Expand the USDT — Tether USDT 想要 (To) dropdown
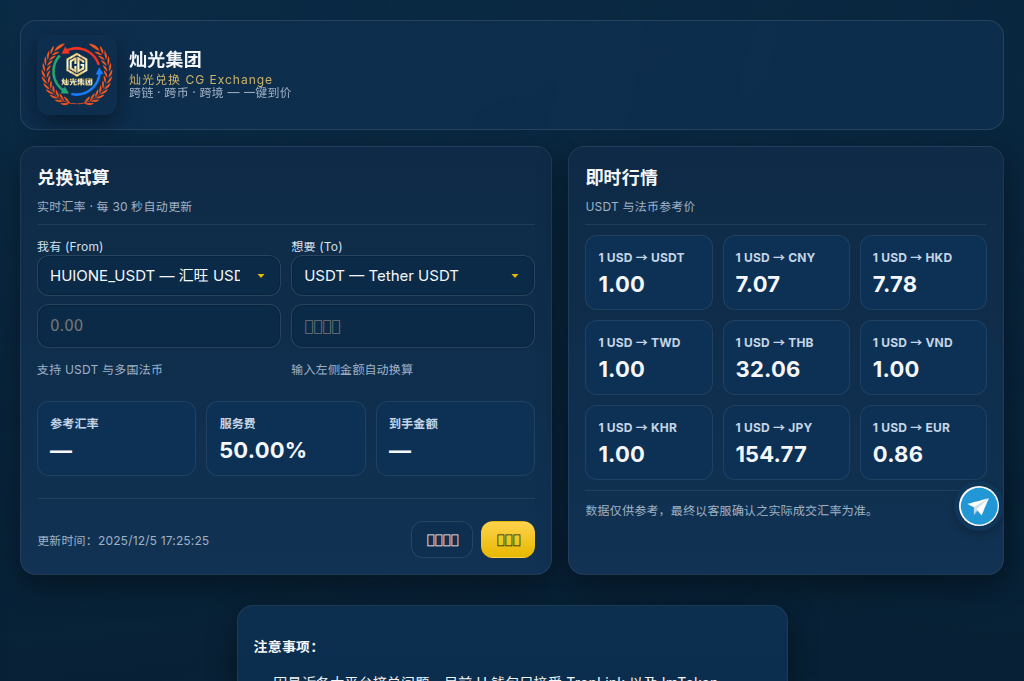The image size is (1024, 681). point(412,275)
